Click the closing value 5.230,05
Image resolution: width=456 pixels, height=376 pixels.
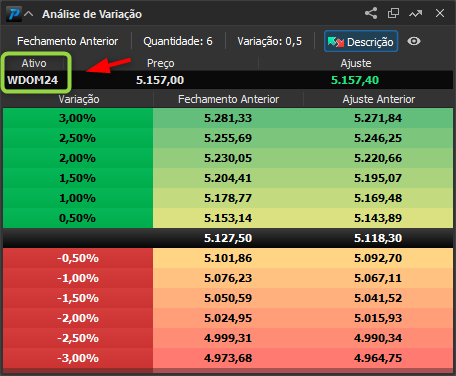(228, 158)
